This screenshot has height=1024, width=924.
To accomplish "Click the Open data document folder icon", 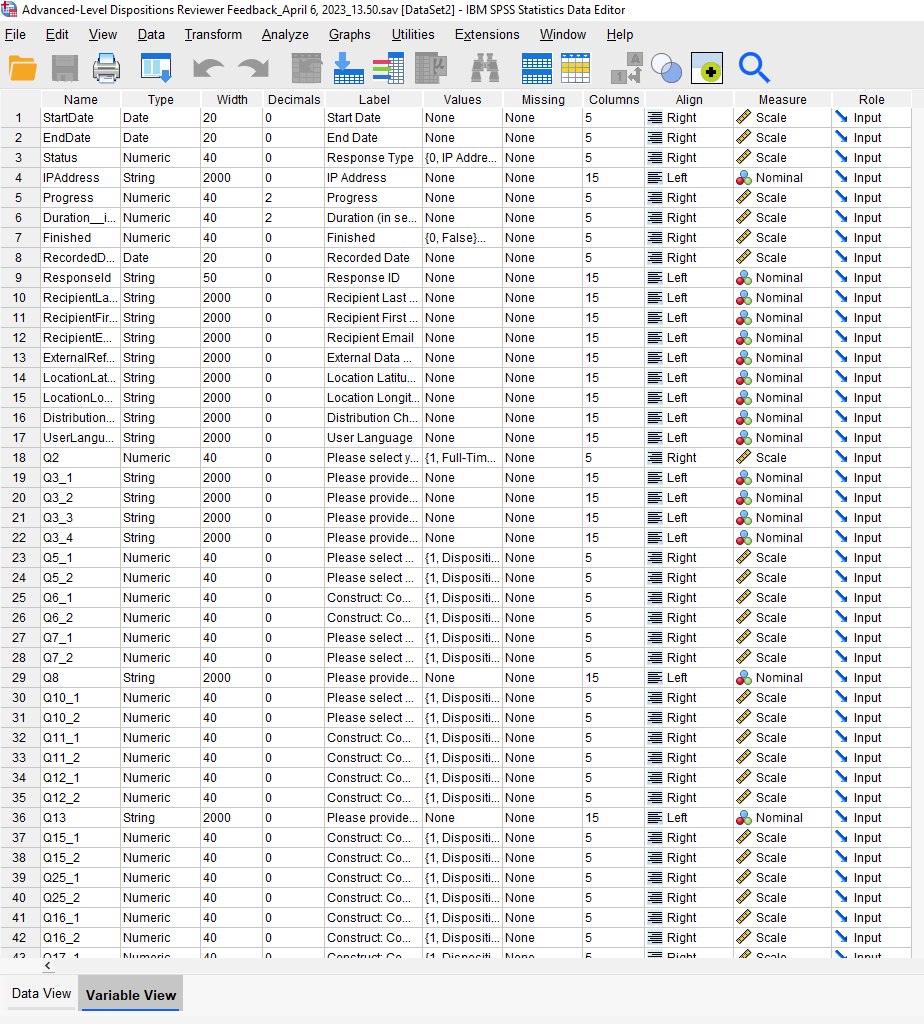I will coord(23,69).
